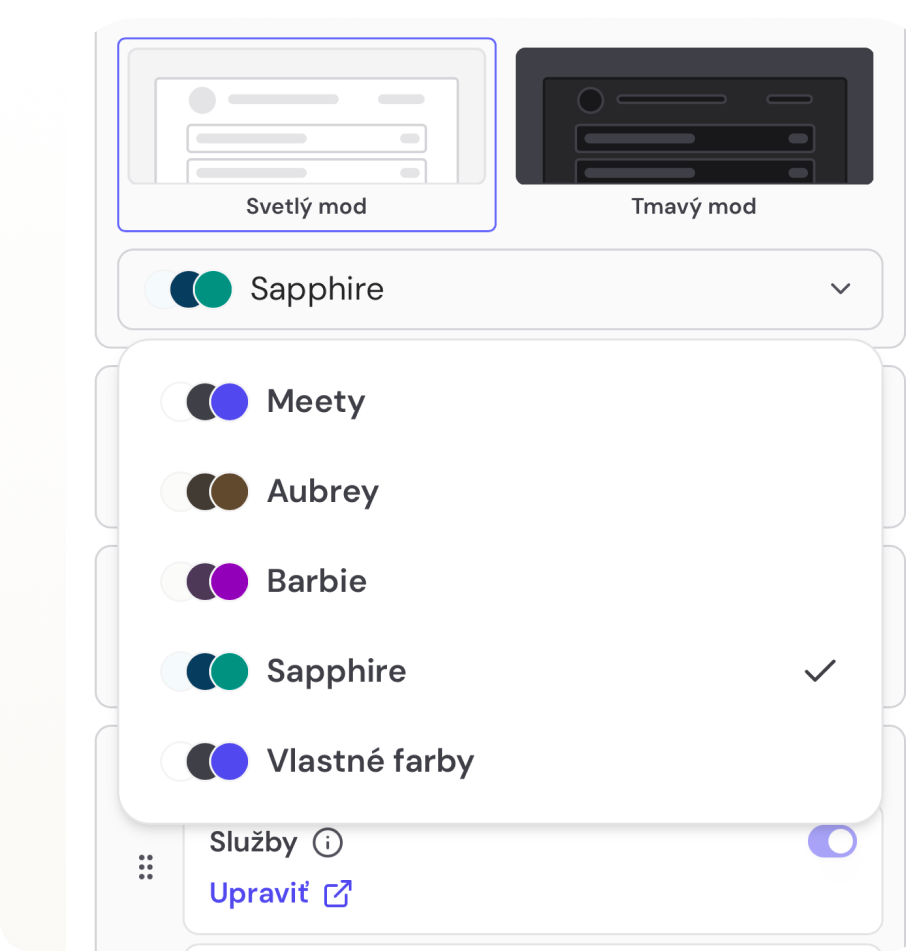Open the theme dropdown chevron
Viewport: 920px width, 951px height.
point(840,289)
